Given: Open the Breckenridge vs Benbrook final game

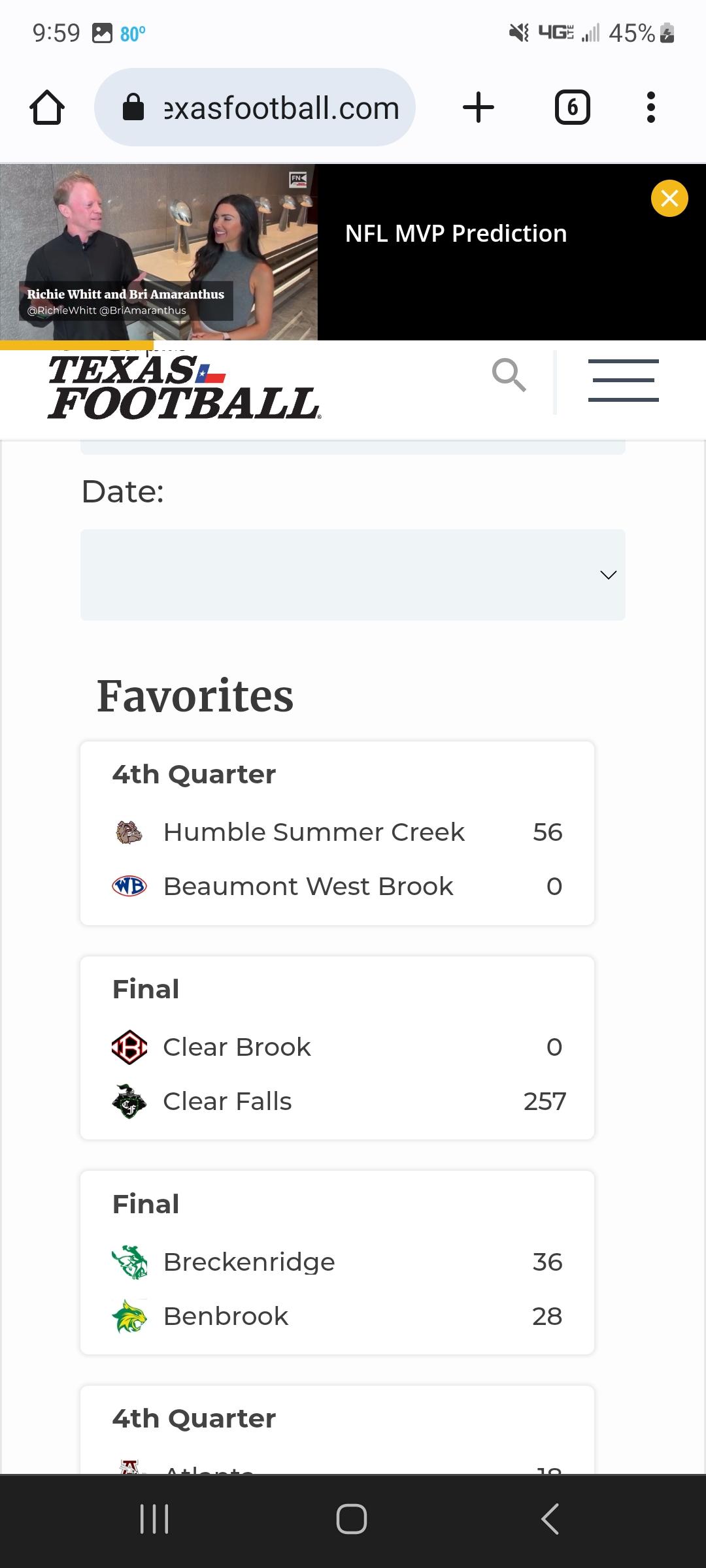Looking at the screenshot, I should coord(337,1262).
